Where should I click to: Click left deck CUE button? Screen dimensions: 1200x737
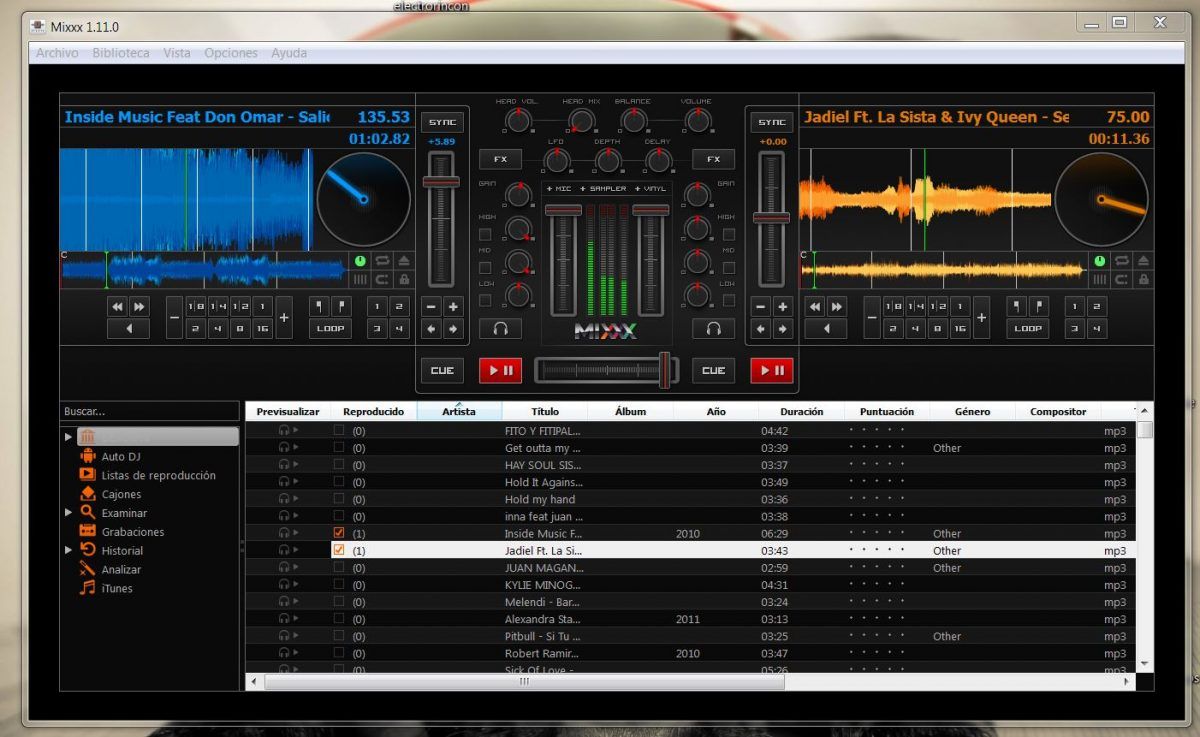(442, 370)
